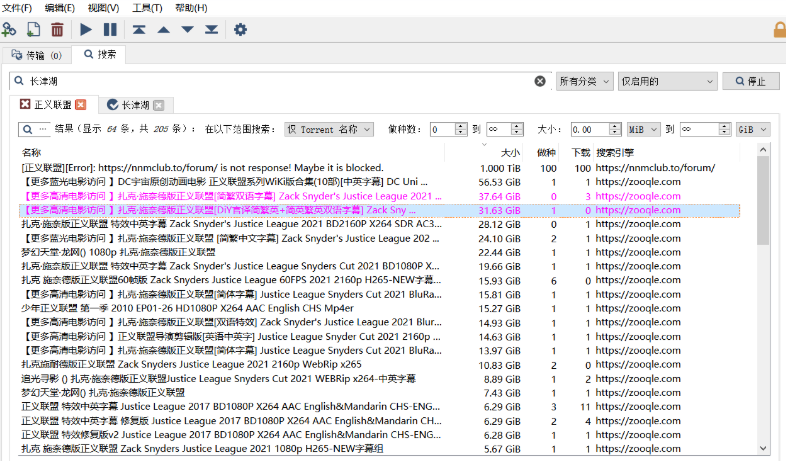This screenshot has width=786, height=461.
Task: Select the 10.83 GiB WebRip x265 result
Action: pyautogui.click(x=379, y=364)
